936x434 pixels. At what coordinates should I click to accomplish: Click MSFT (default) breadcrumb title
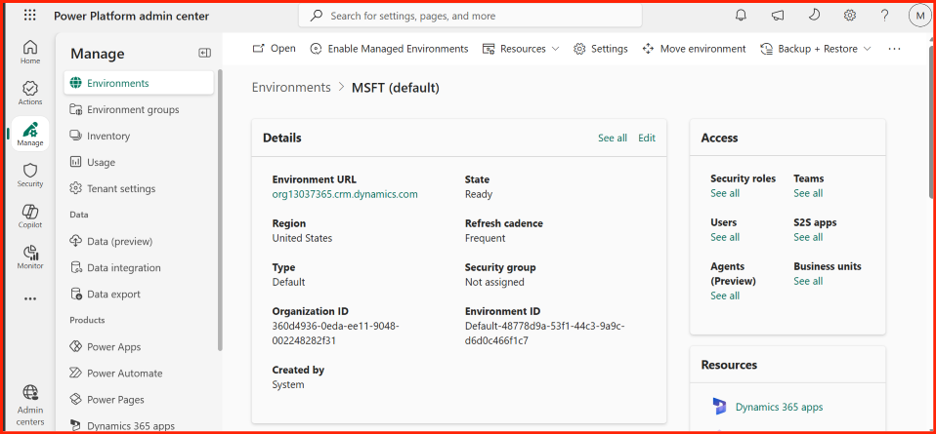395,88
